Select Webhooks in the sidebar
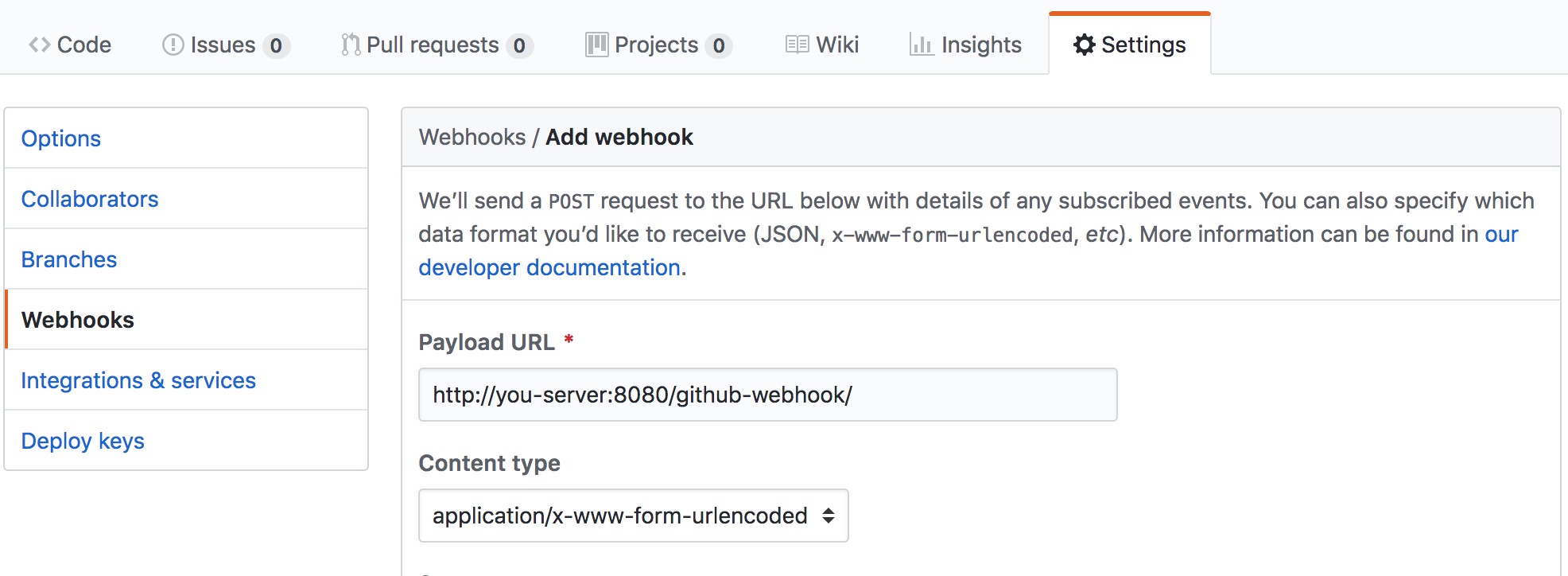The width and height of the screenshot is (1568, 576). point(186,320)
